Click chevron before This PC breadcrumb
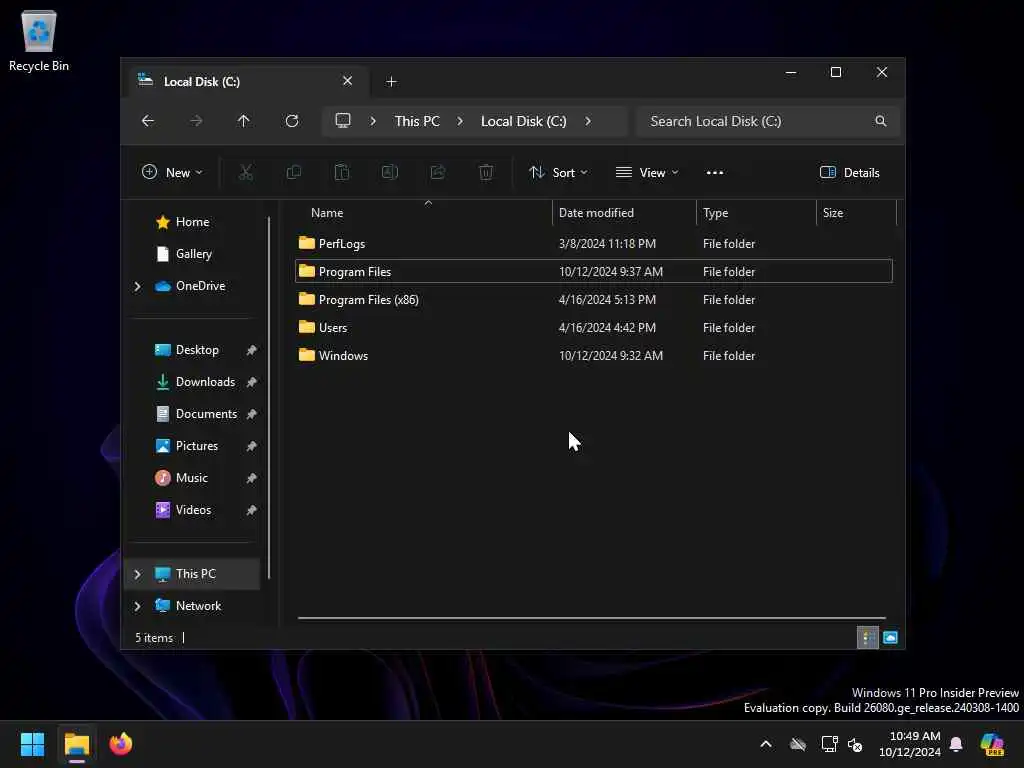This screenshot has height=768, width=1024. click(x=373, y=121)
